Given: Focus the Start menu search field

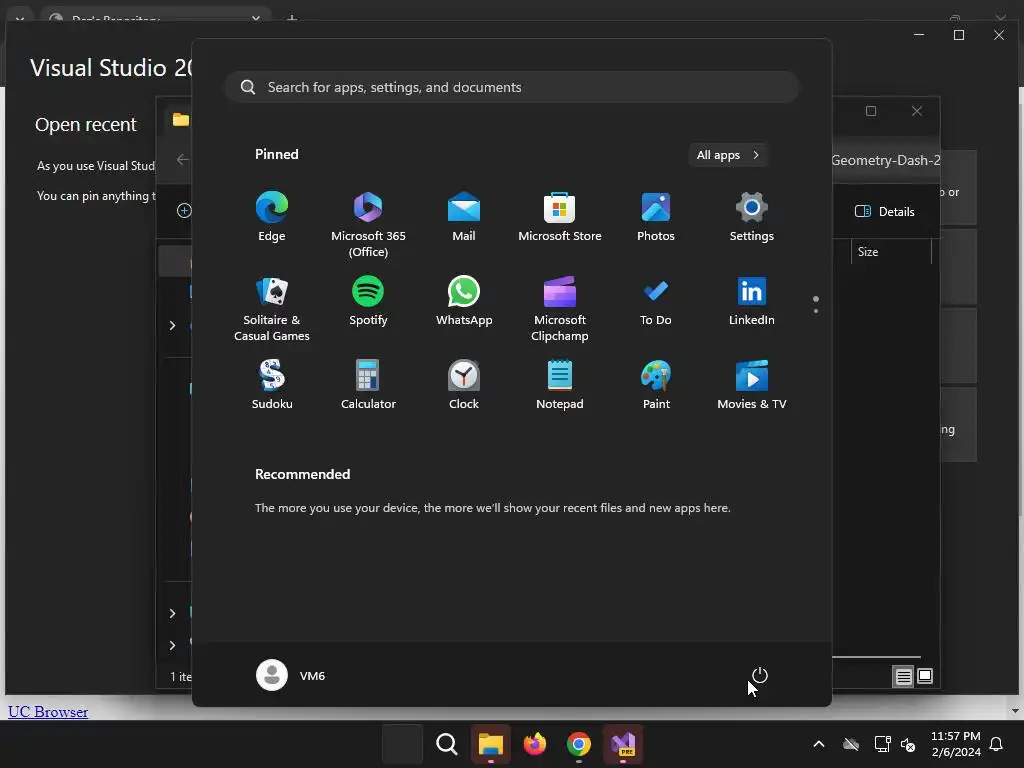Looking at the screenshot, I should click(x=511, y=87).
